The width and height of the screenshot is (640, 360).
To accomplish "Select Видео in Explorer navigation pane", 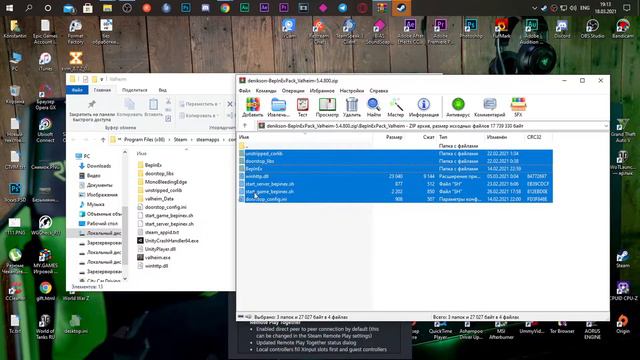I will [x=90, y=176].
